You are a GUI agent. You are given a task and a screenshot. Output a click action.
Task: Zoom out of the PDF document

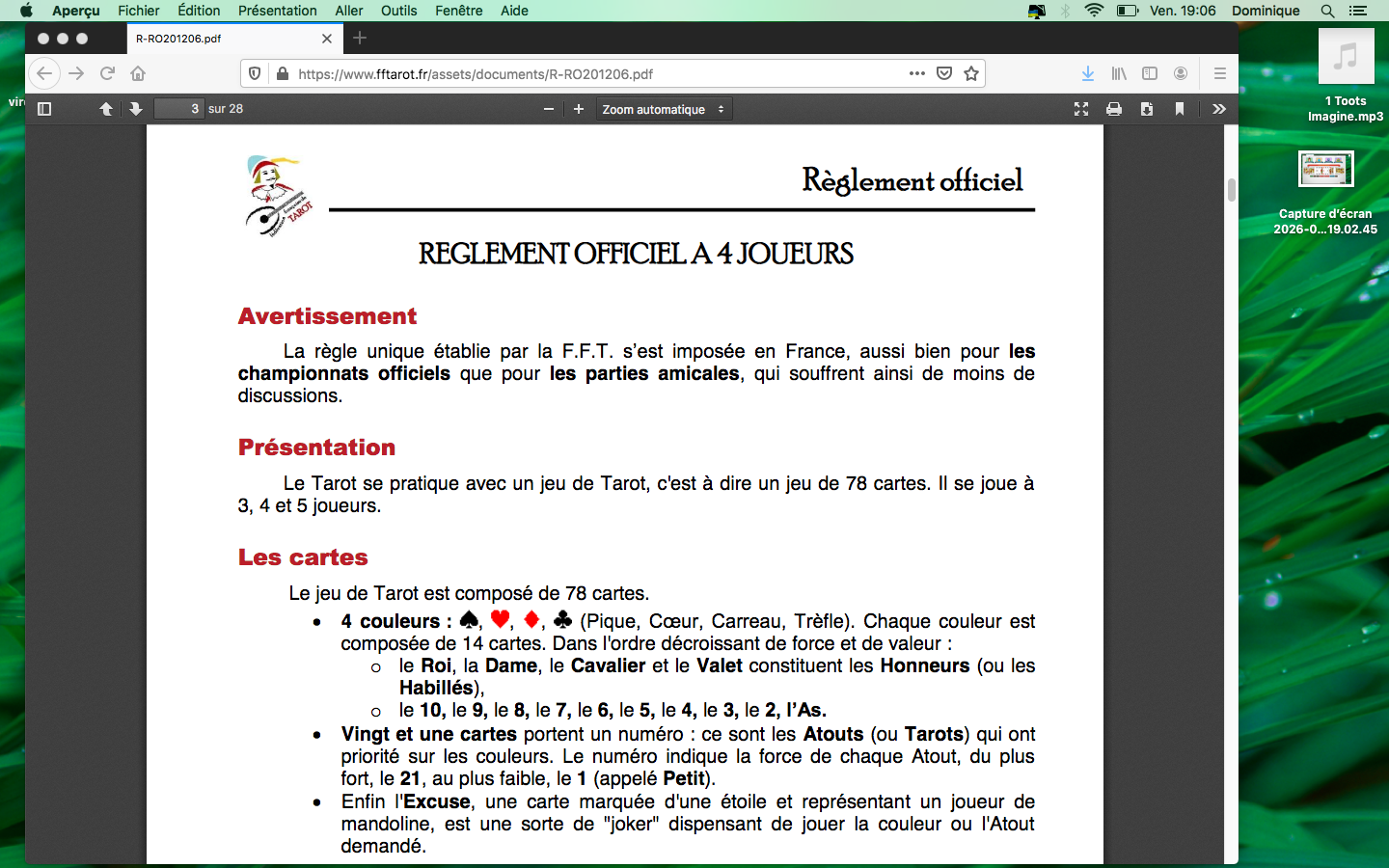point(549,109)
